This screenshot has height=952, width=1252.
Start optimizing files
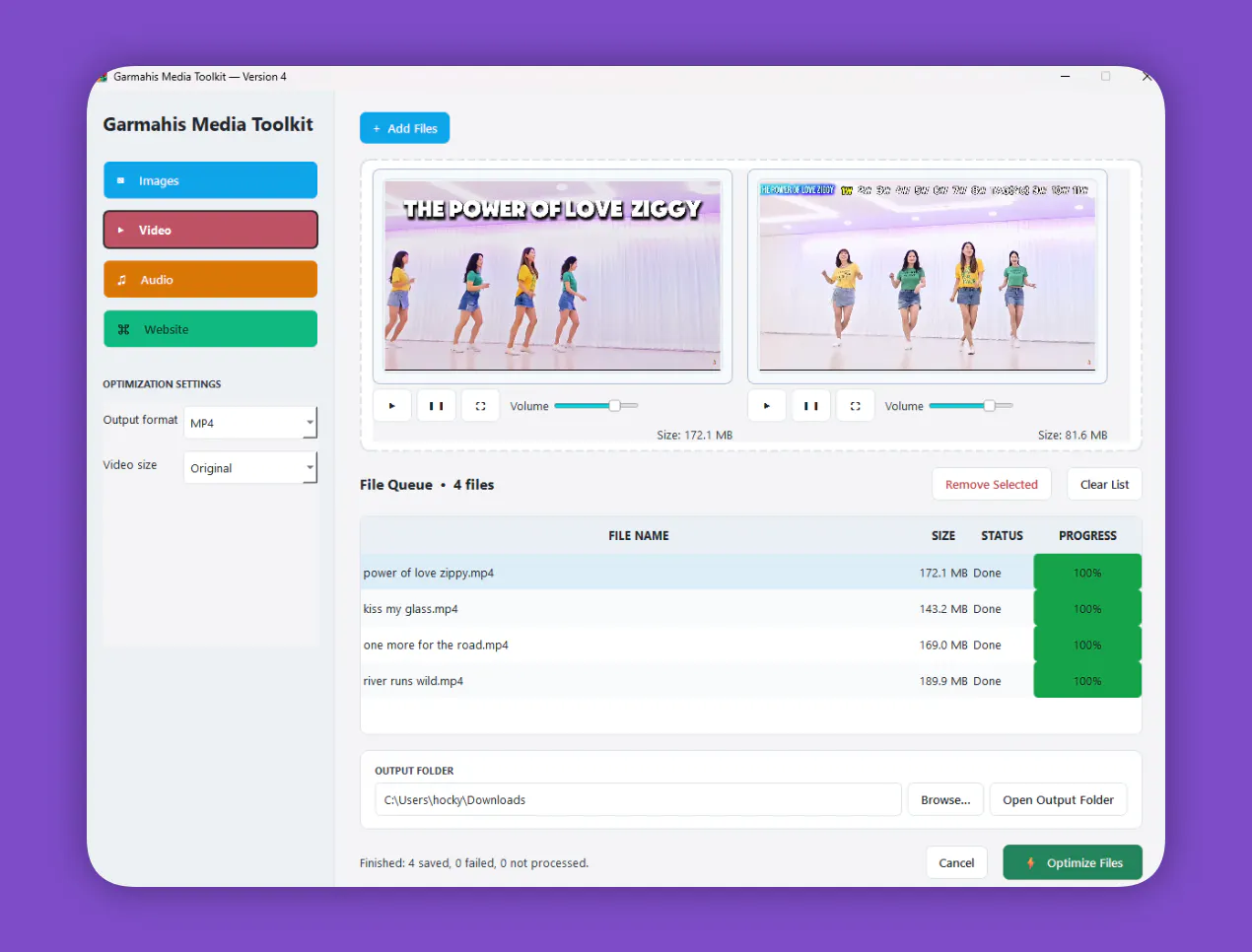(1073, 862)
